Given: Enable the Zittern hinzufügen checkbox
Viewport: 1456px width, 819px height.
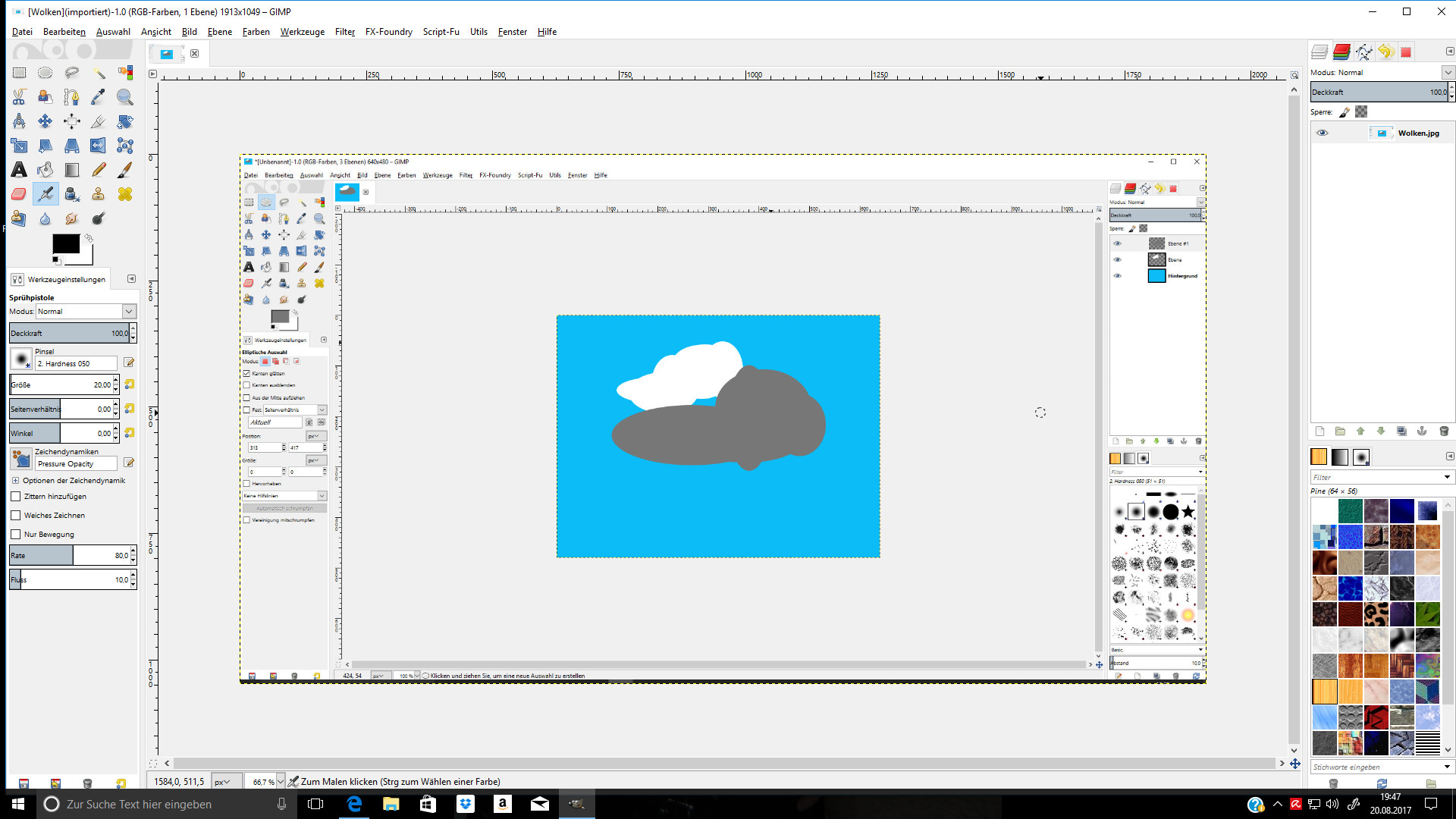Looking at the screenshot, I should [16, 497].
